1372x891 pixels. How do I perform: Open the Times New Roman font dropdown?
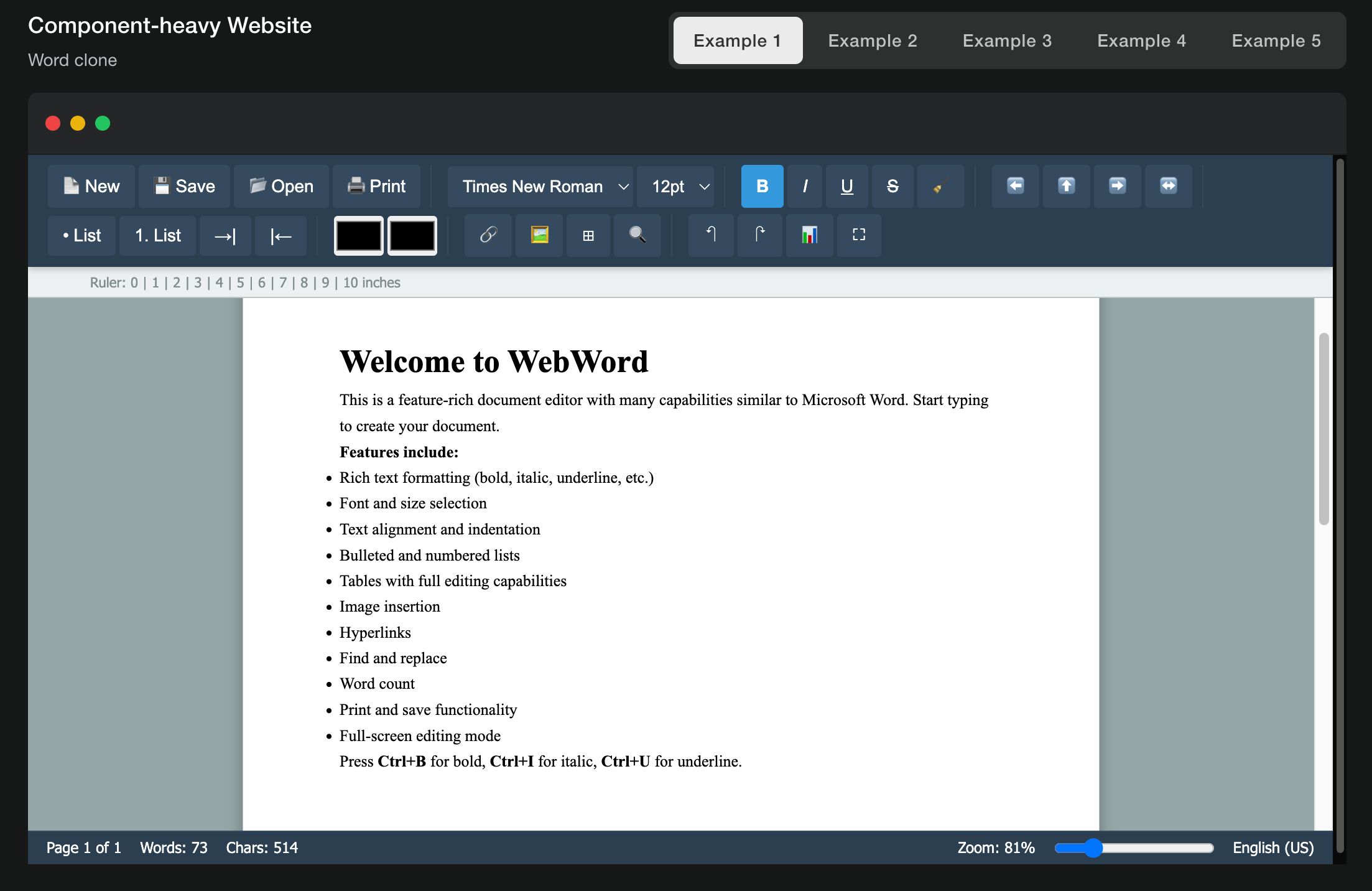pyautogui.click(x=540, y=186)
